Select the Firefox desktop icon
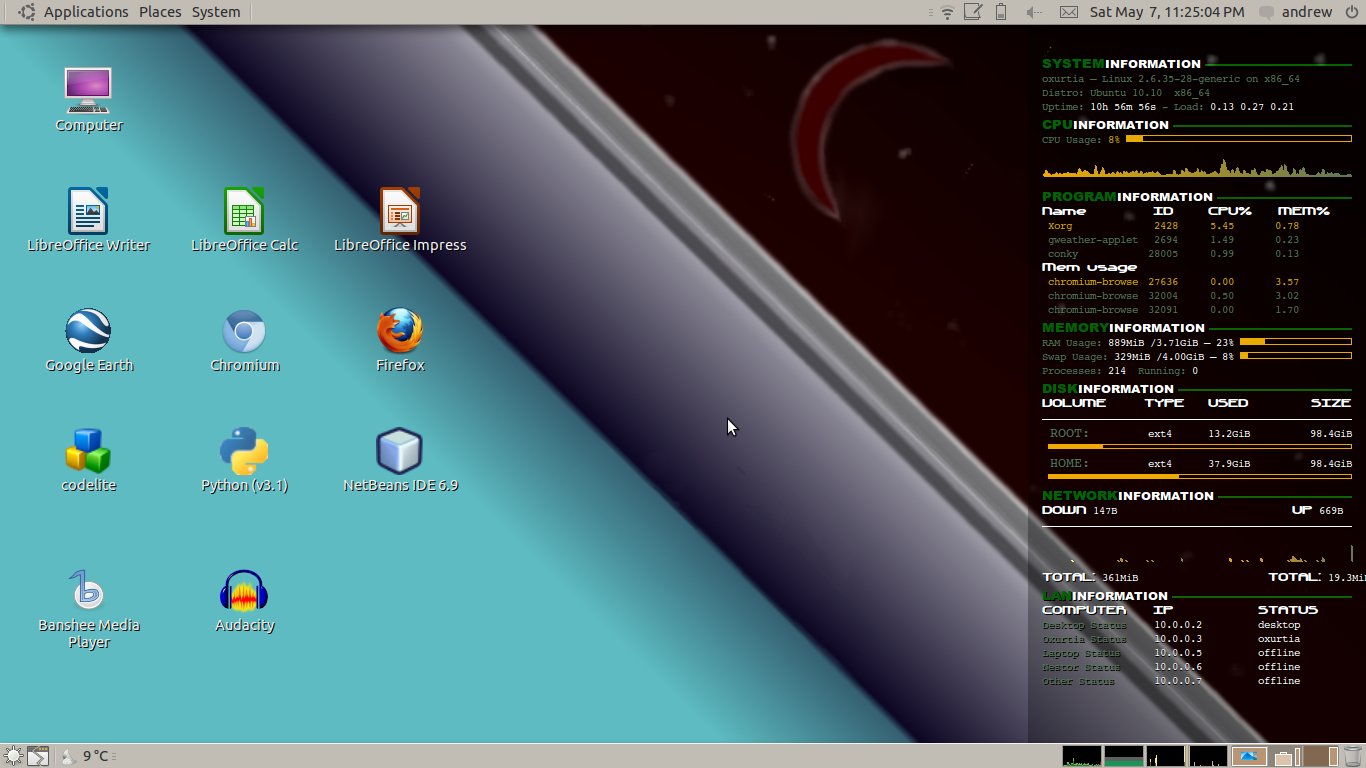Image resolution: width=1366 pixels, height=768 pixels. coord(400,340)
